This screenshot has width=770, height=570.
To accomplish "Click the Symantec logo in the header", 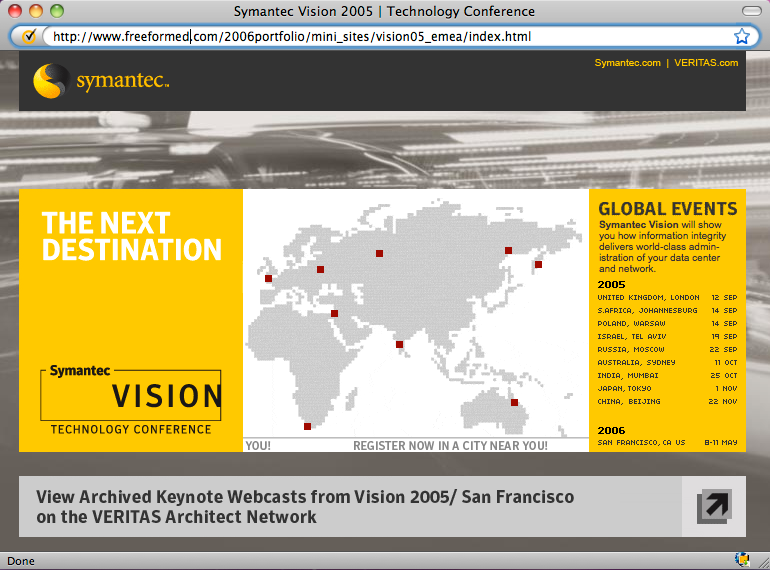I will click(x=101, y=81).
